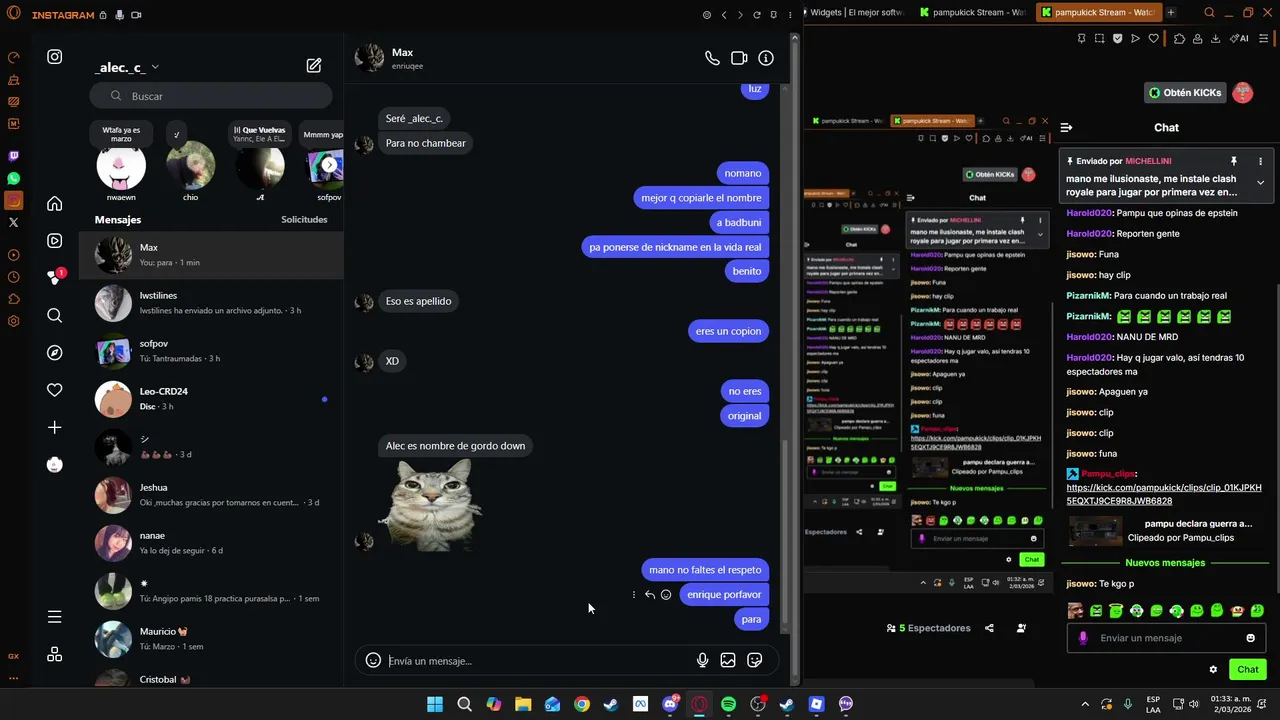Show next notes with the stories arrow

(329, 165)
